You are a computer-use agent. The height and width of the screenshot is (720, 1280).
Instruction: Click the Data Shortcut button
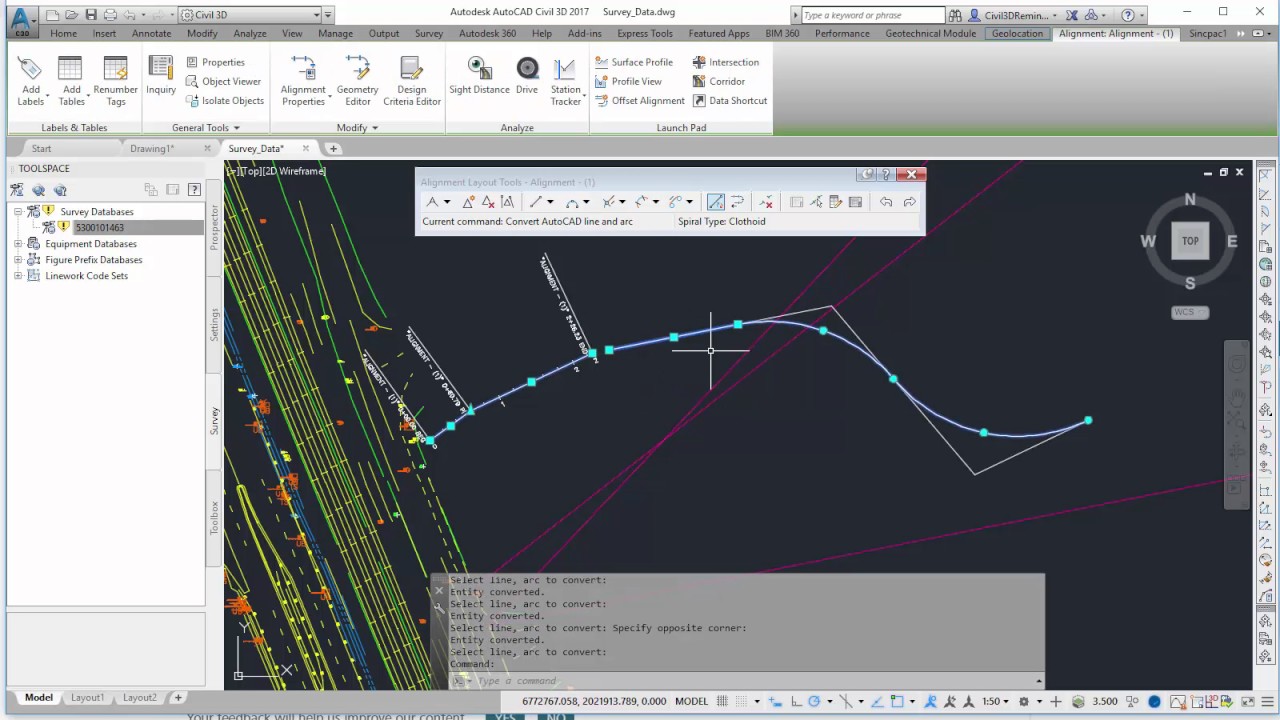[x=729, y=100]
